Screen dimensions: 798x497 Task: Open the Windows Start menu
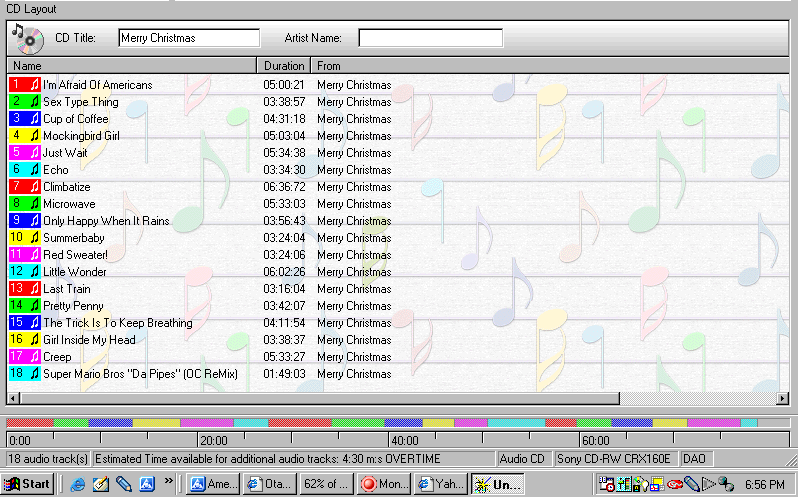point(27,484)
